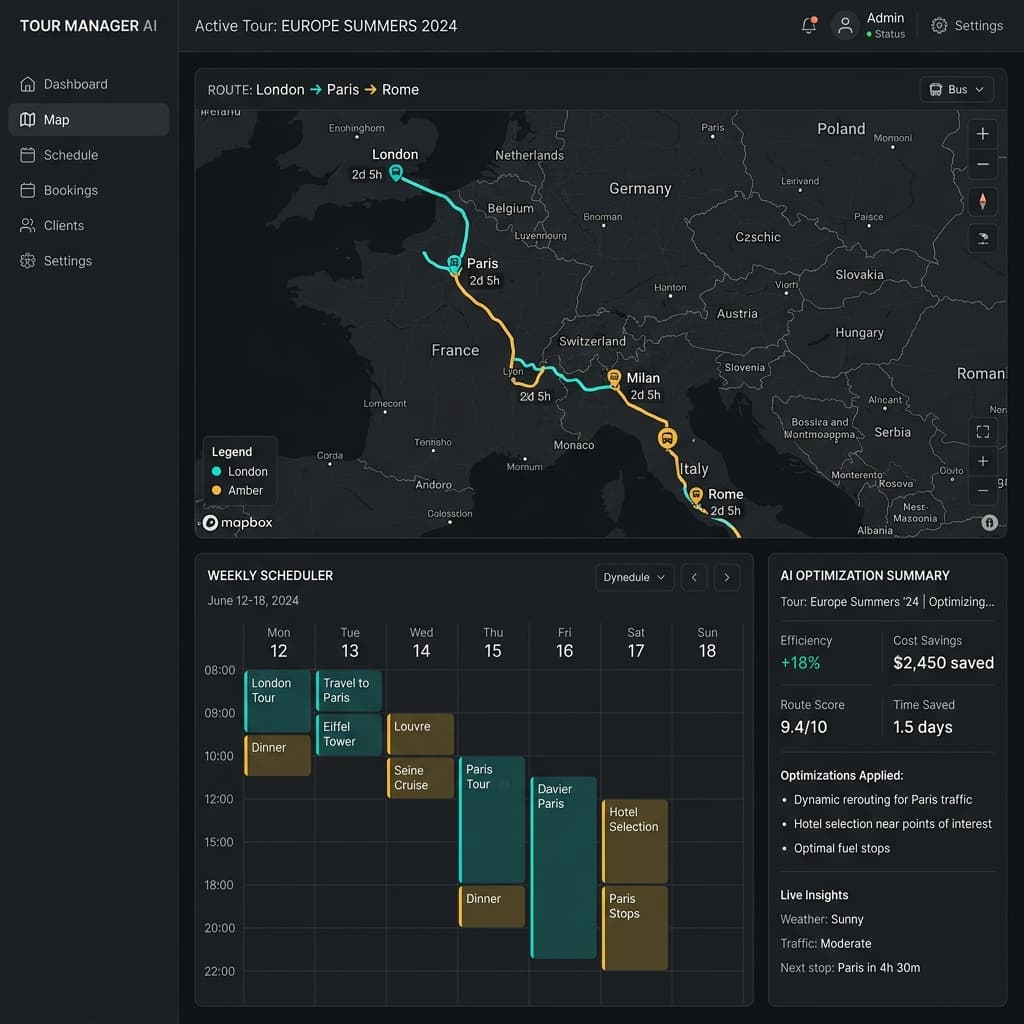Open Davier Paris event on Friday
Image resolution: width=1024 pixels, height=1024 pixels.
pos(564,867)
